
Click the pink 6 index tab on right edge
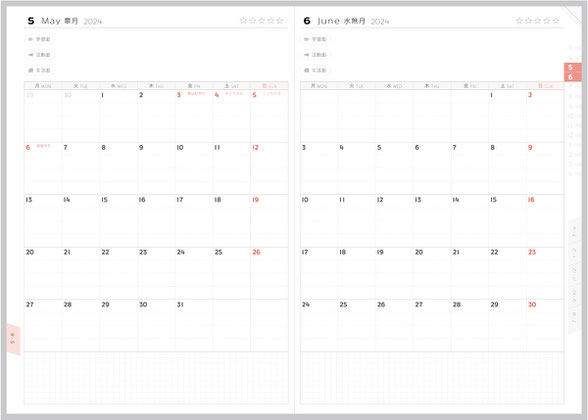coord(573,77)
